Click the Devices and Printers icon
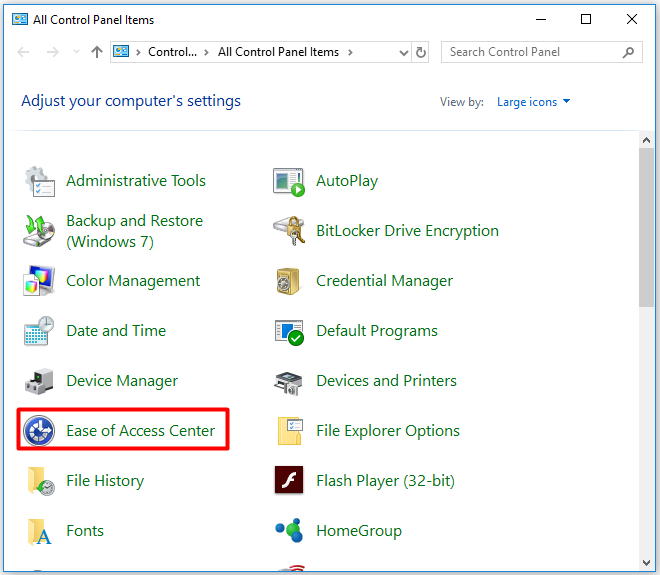 [x=288, y=383]
